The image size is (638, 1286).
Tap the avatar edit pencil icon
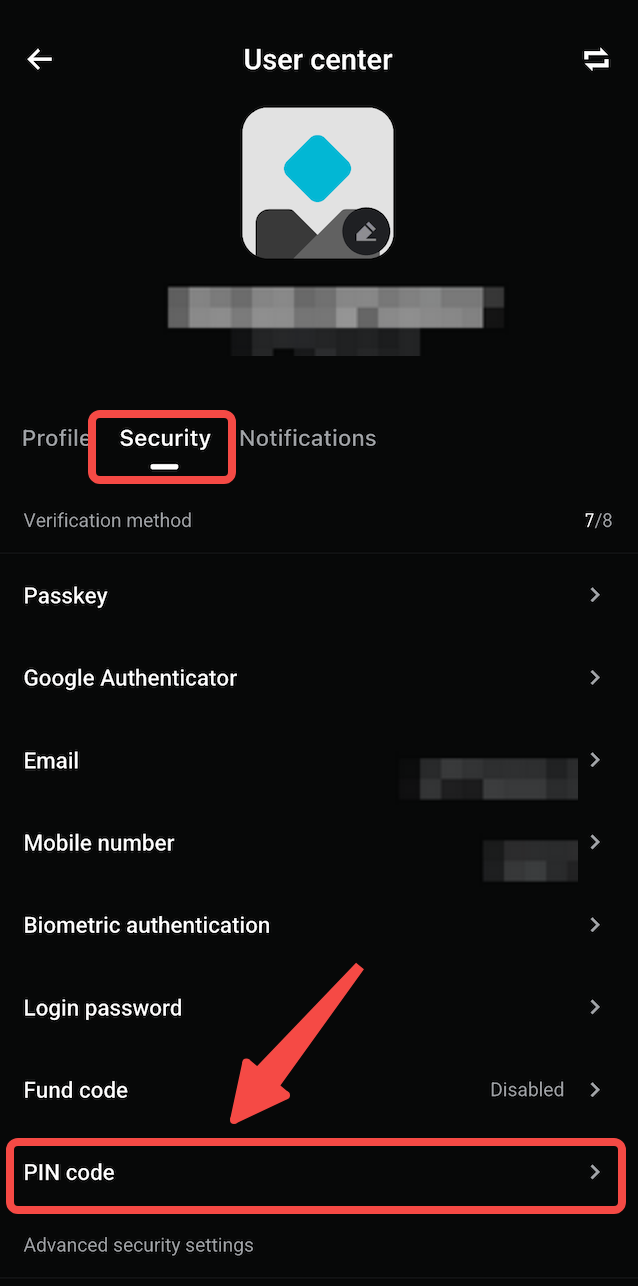point(368,231)
